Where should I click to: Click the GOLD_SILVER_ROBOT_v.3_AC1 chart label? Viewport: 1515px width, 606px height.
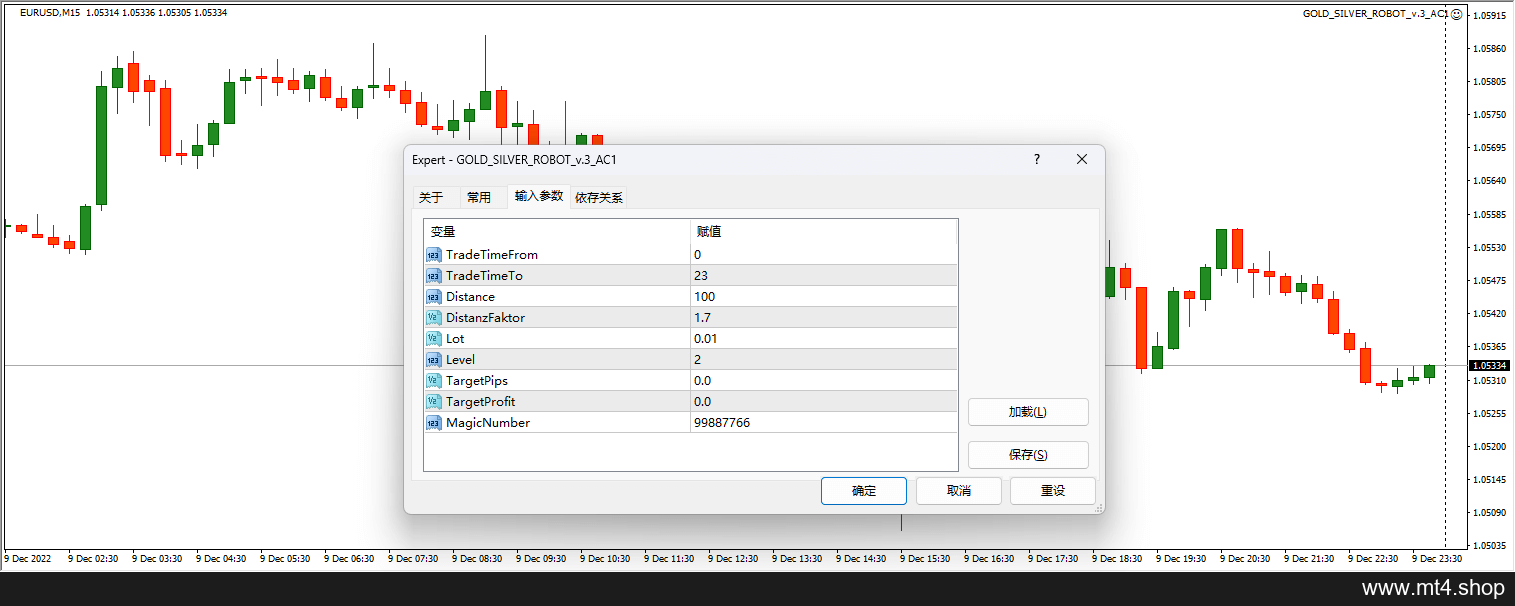pyautogui.click(x=1375, y=14)
